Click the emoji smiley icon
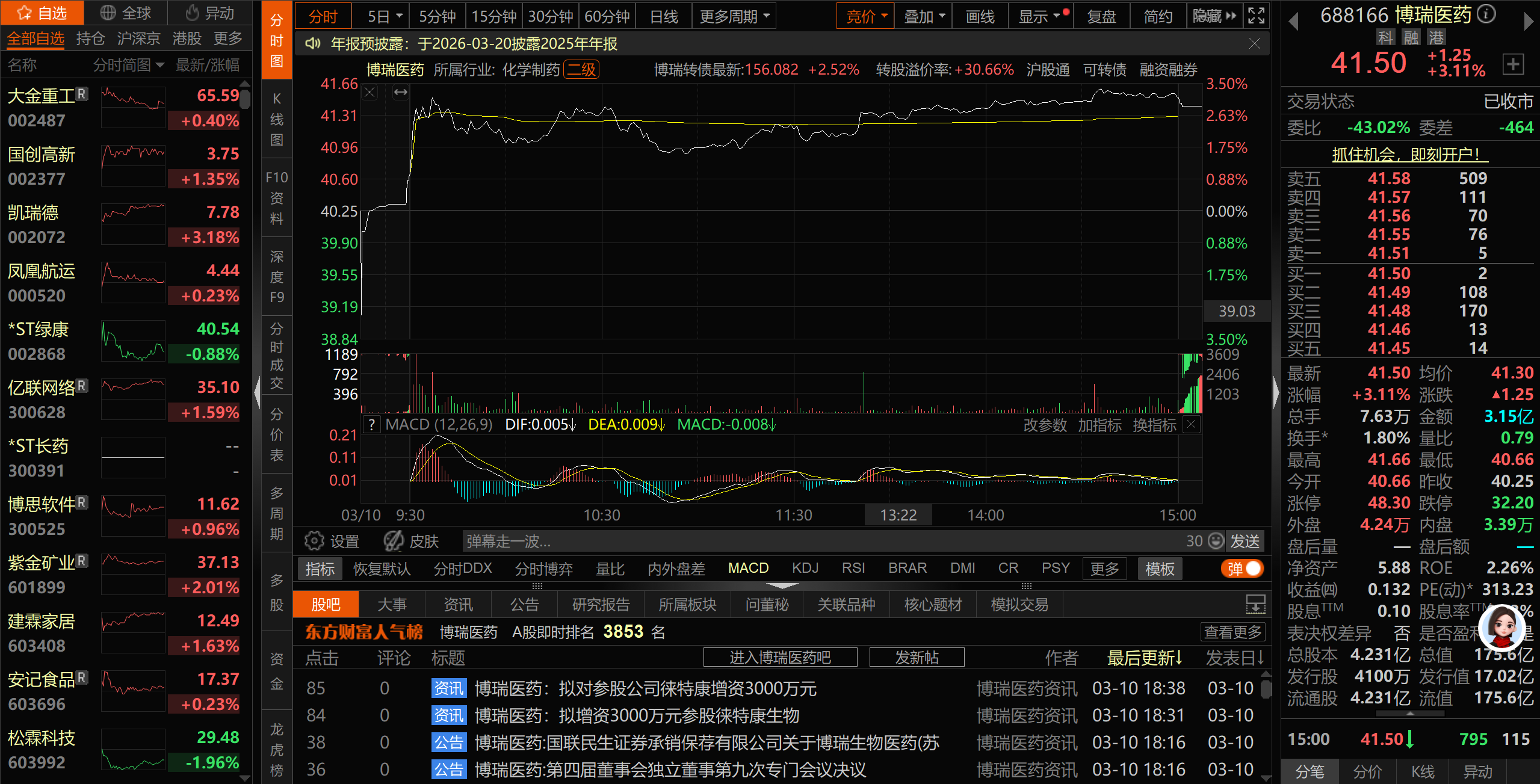The height and width of the screenshot is (784, 1540). pyautogui.click(x=1216, y=541)
